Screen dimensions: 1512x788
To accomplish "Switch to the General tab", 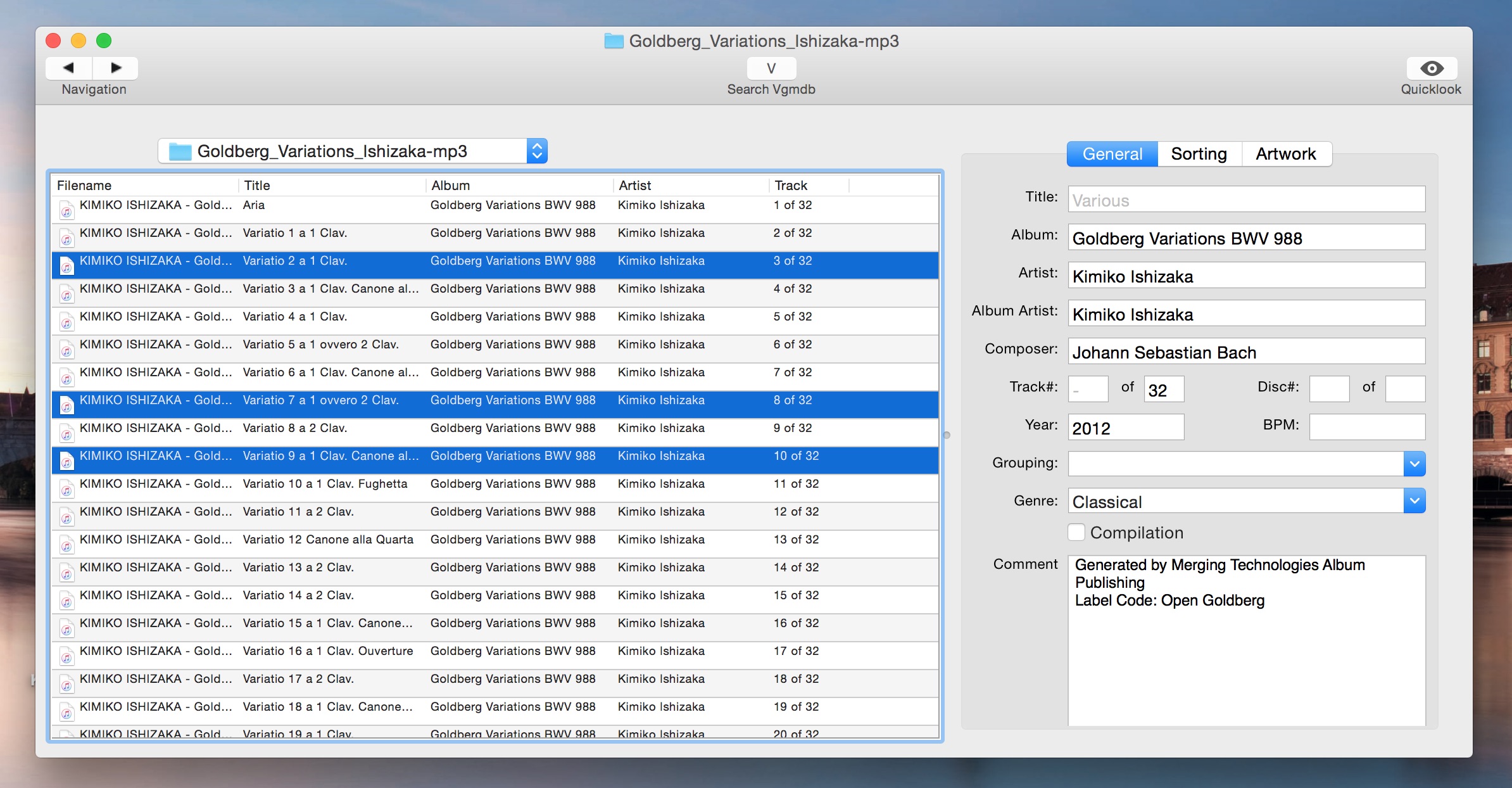I will [1112, 154].
